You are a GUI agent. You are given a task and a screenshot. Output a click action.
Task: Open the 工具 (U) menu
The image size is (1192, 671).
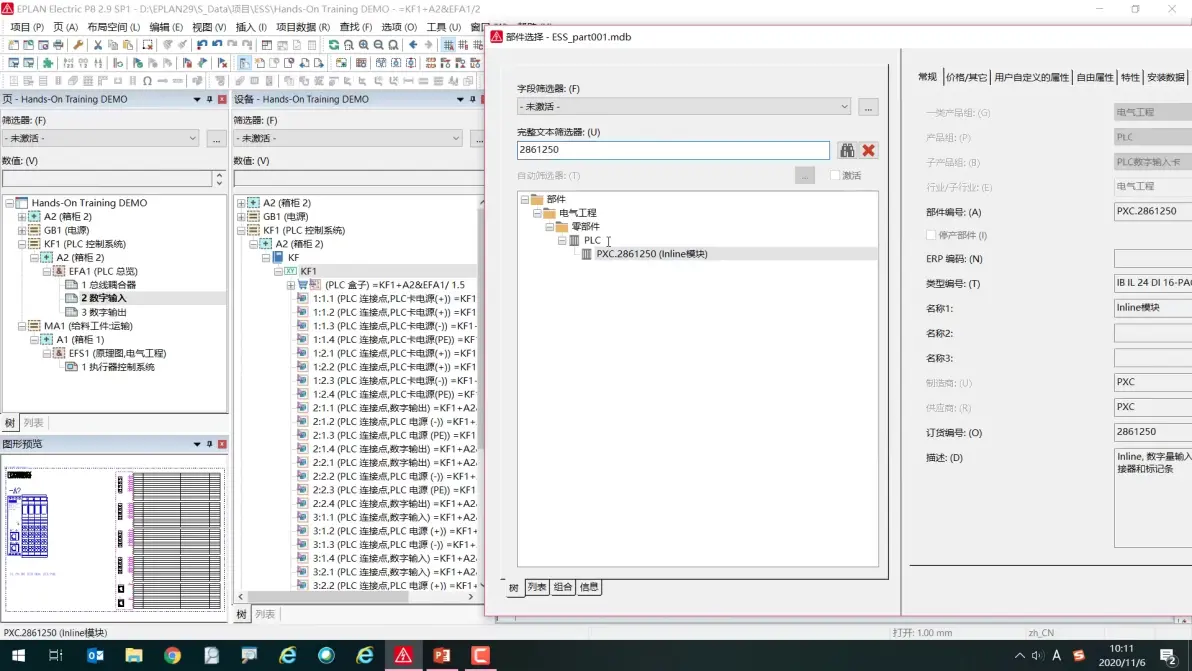(x=443, y=27)
